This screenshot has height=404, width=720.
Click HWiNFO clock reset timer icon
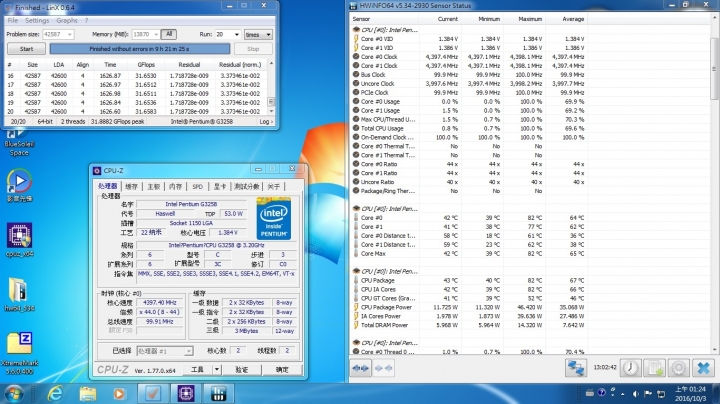pyautogui.click(x=631, y=368)
